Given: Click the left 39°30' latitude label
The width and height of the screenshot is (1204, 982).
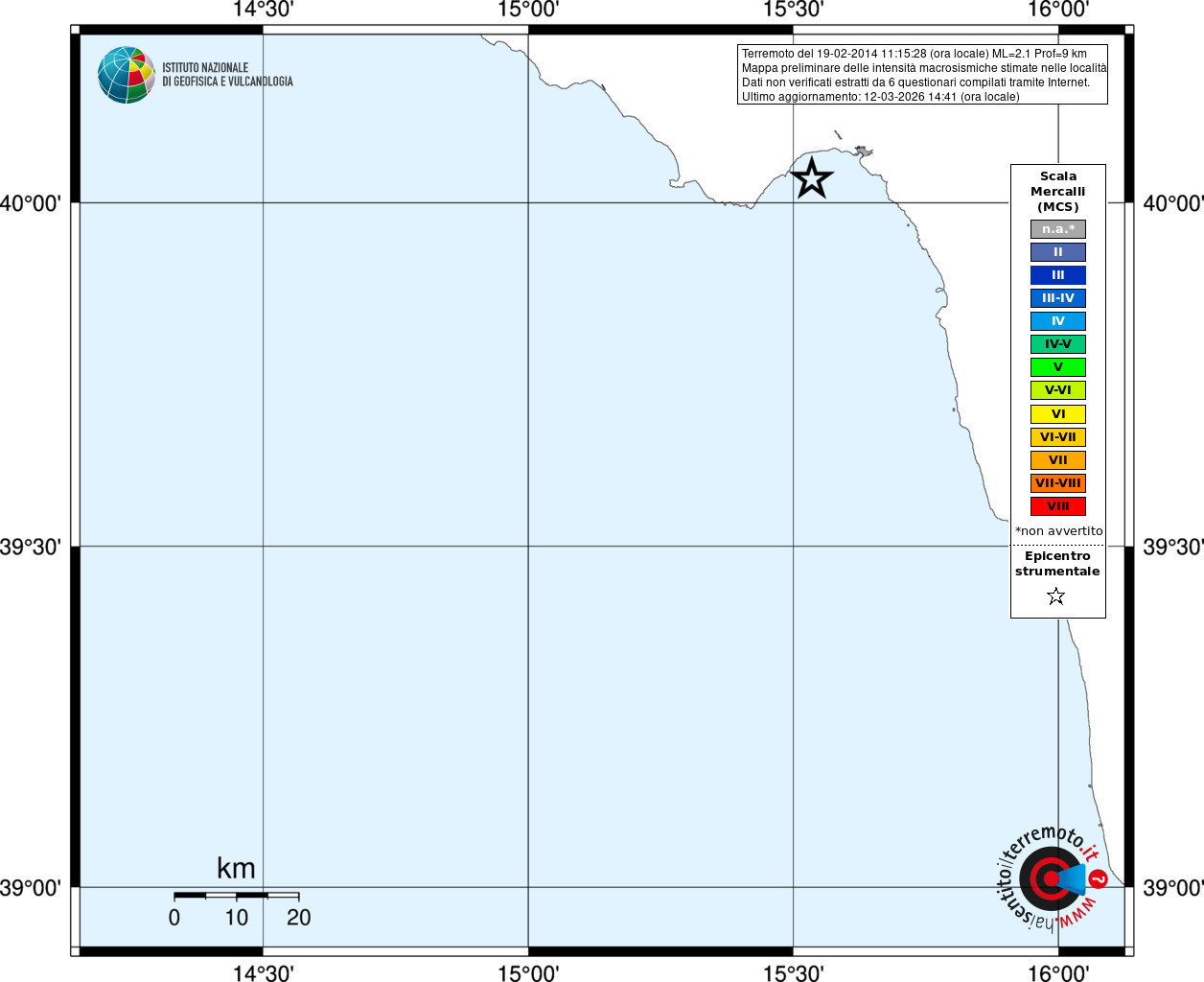Looking at the screenshot, I should coord(31,547).
